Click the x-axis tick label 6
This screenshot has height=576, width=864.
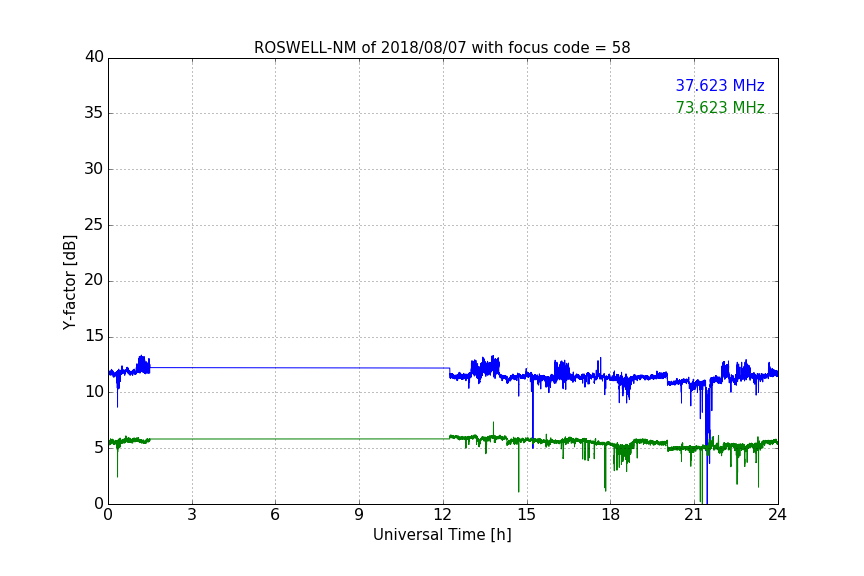[276, 515]
